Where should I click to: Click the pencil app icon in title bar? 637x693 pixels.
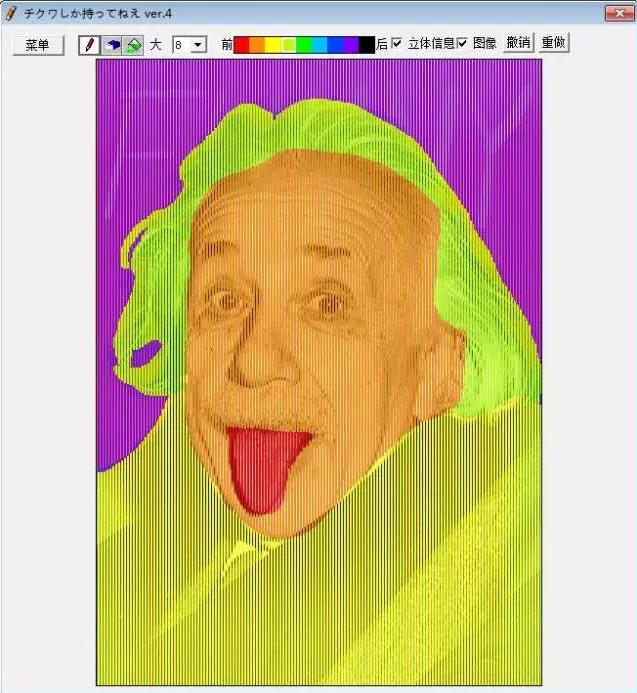[11, 13]
